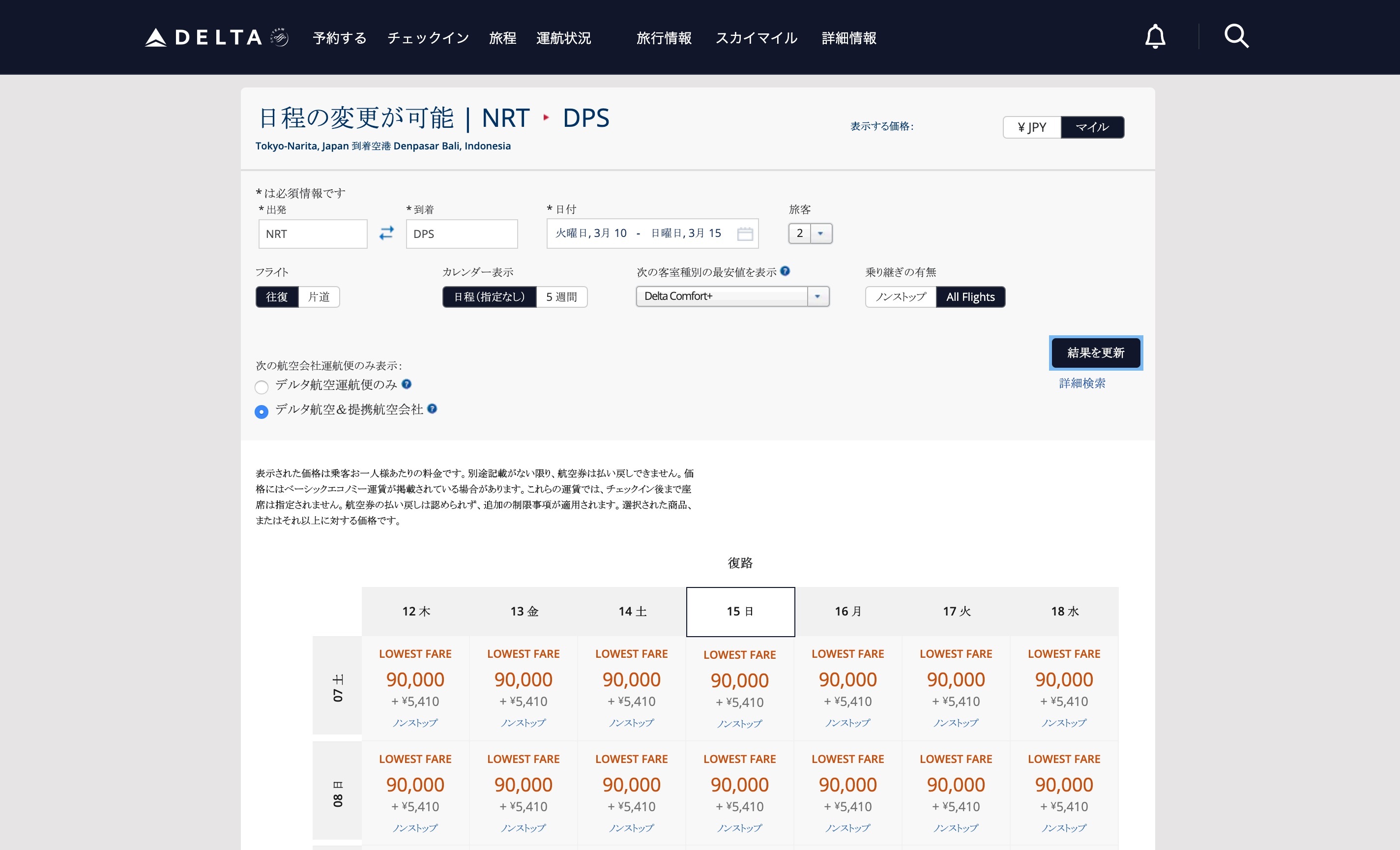Select return date column 17 火
This screenshot has height=850, width=1400.
point(956,612)
